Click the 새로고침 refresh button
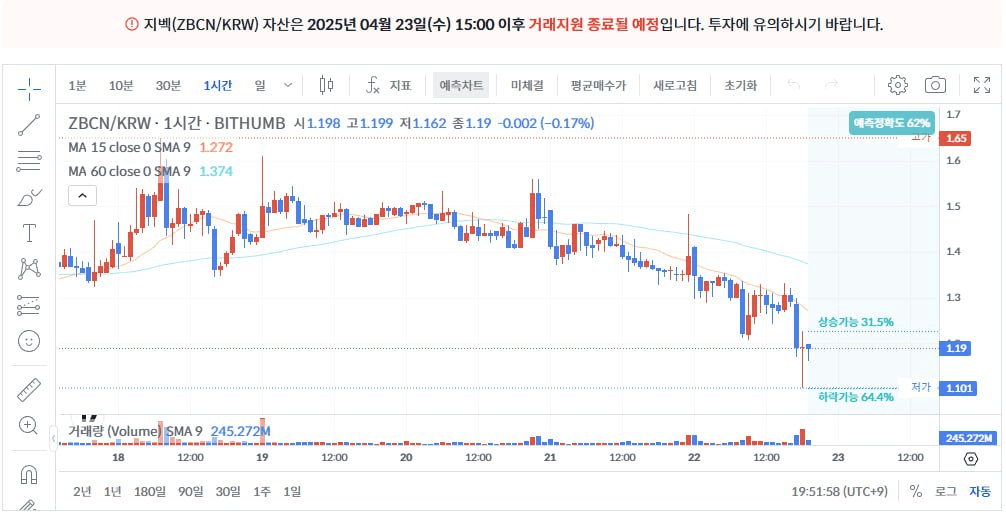This screenshot has height=525, width=1006. click(675, 85)
